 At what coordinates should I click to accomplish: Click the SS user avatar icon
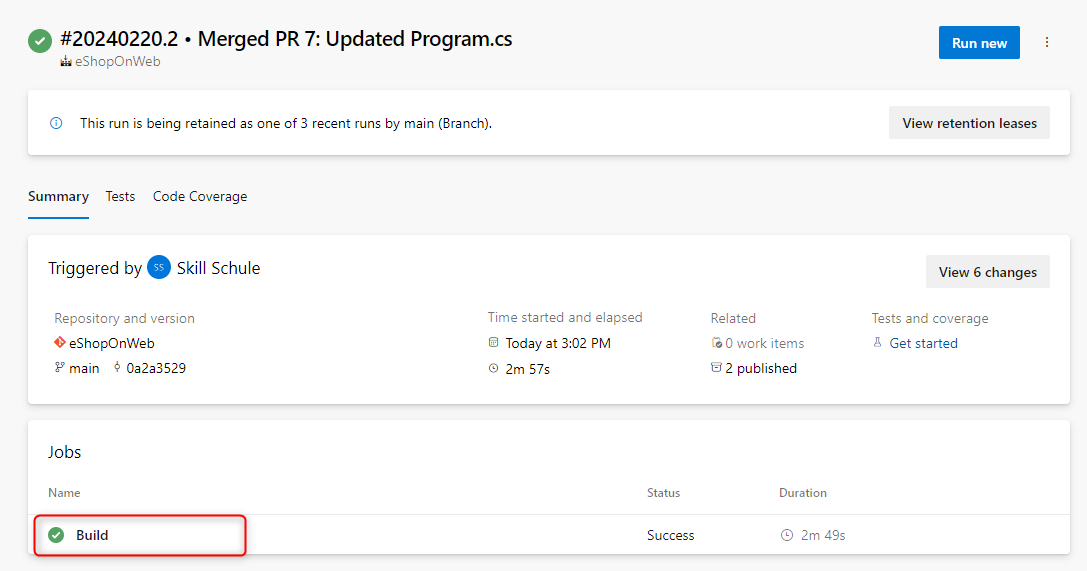tap(159, 268)
